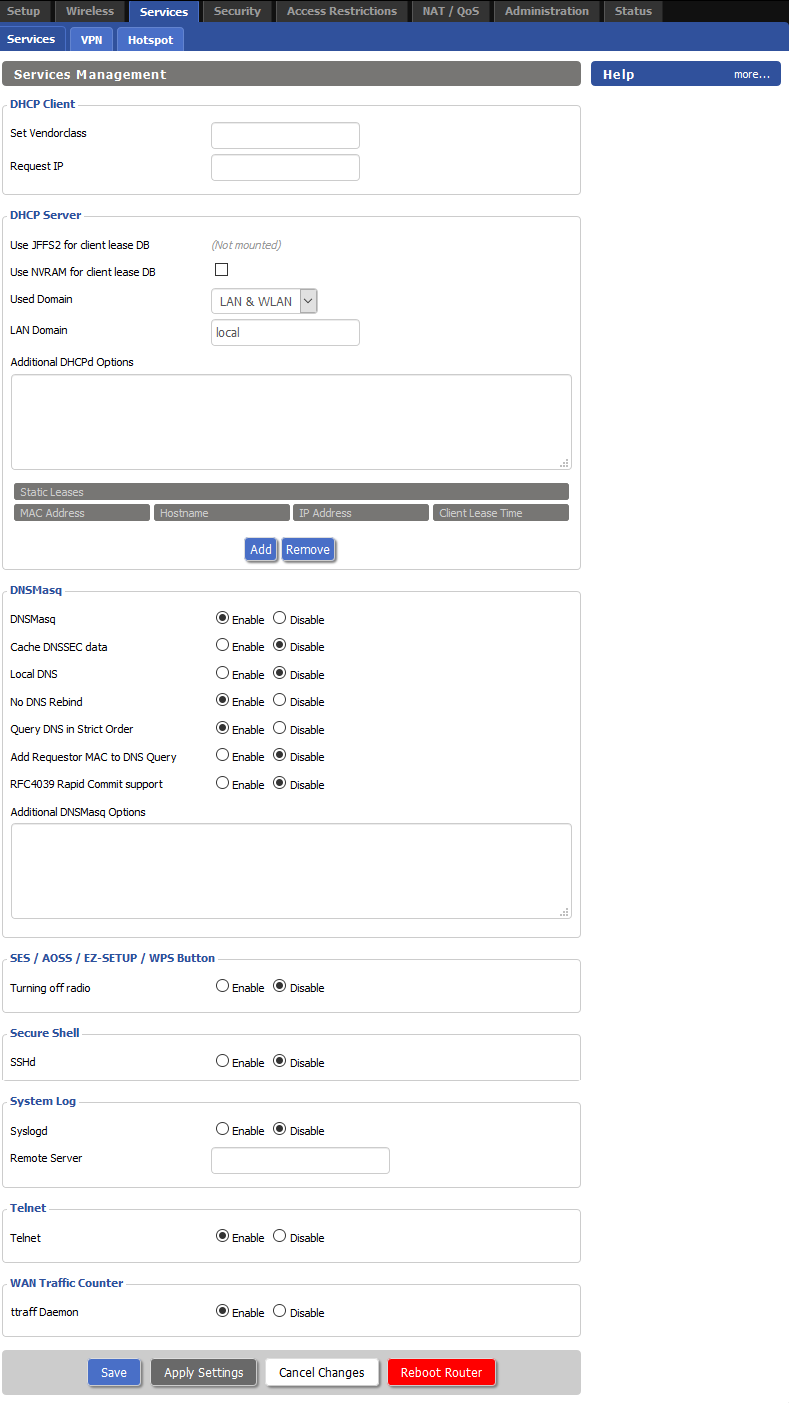Check Use NVRAM for client lease DB

[222, 270]
